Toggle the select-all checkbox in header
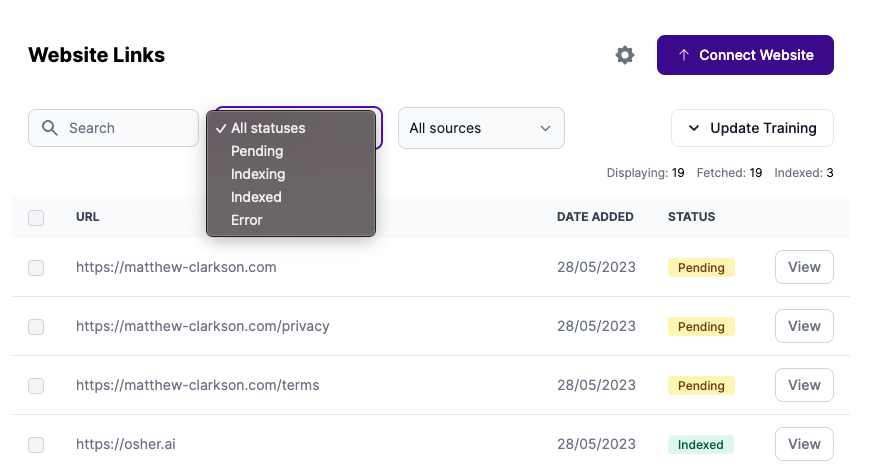870x473 pixels. click(36, 218)
